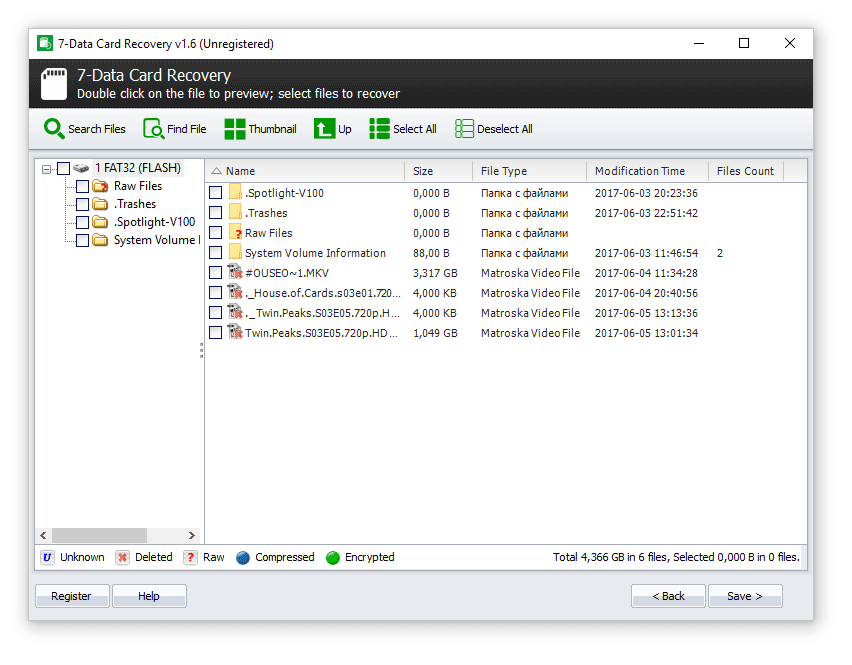The image size is (852, 665).
Task: Click the ._Twin.Peaks 4,000 KB file icon
Action: tap(235, 312)
